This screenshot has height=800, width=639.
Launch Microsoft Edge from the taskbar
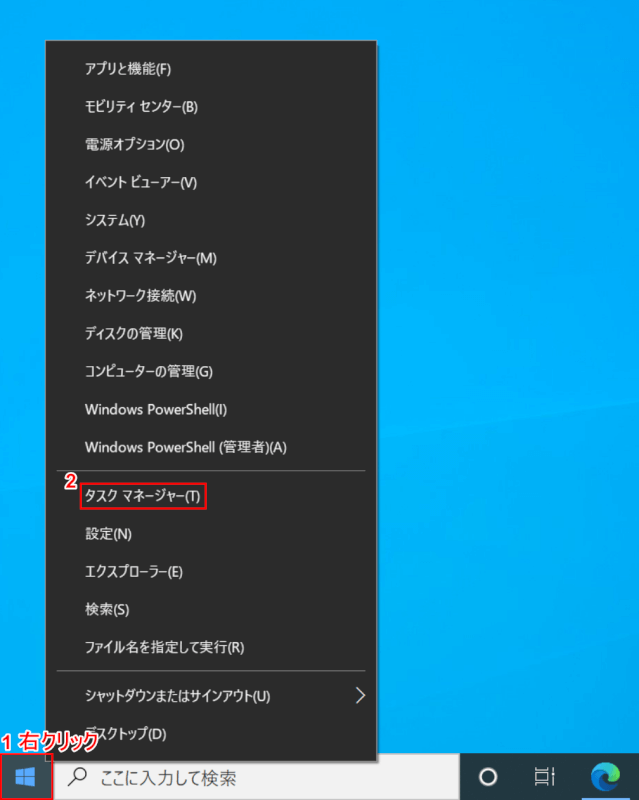point(605,777)
